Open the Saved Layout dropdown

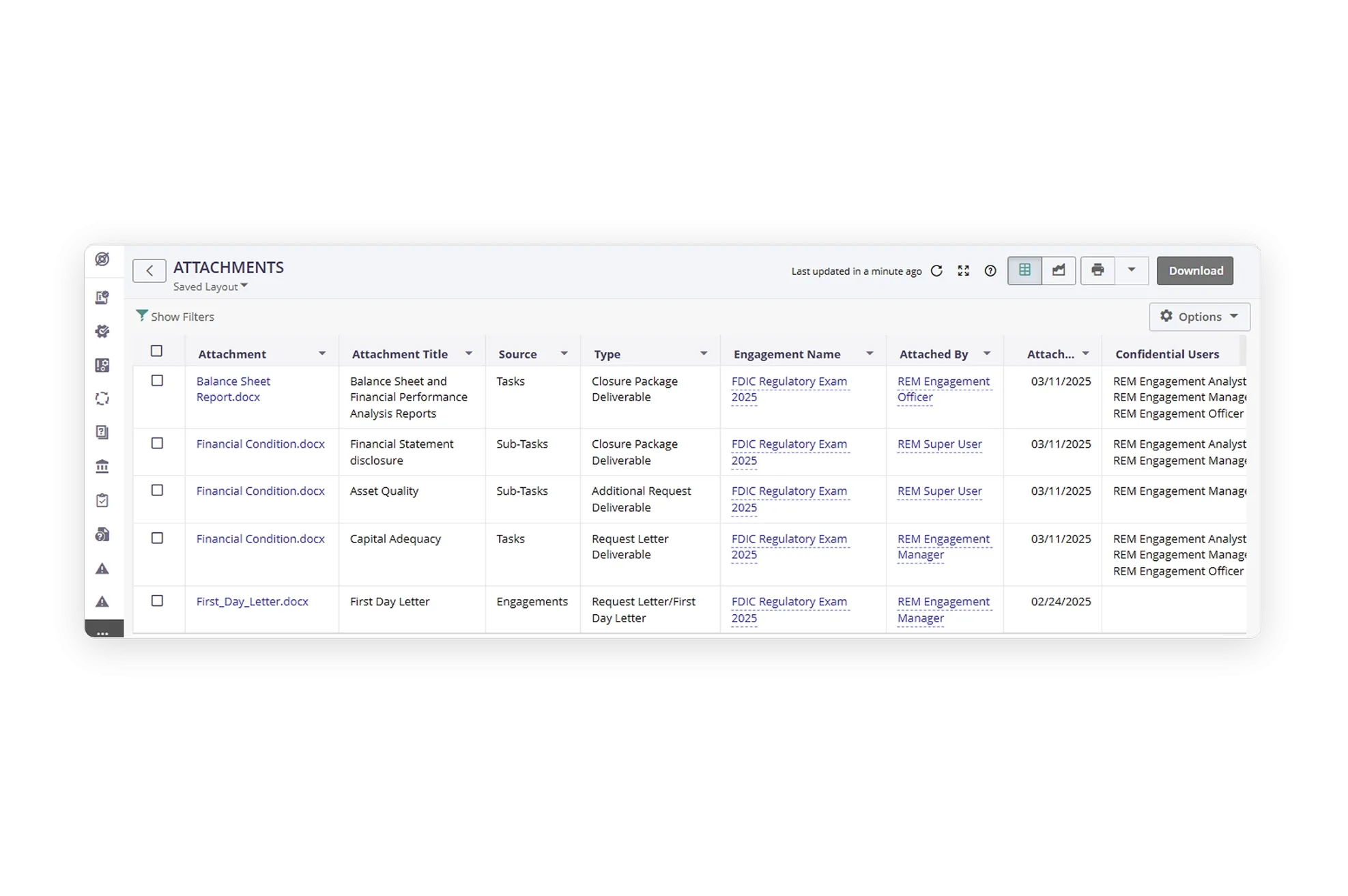(x=210, y=287)
